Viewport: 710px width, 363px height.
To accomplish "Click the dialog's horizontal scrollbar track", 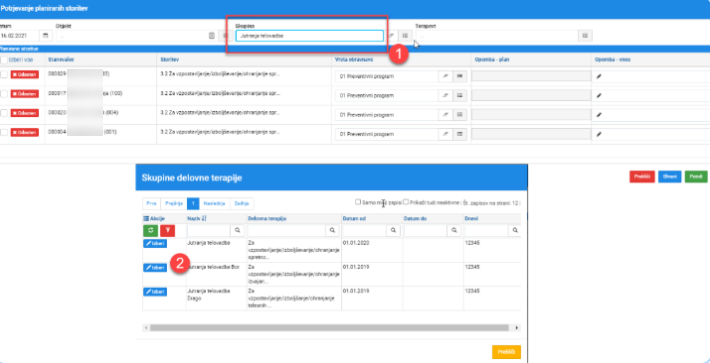I will (x=330, y=327).
